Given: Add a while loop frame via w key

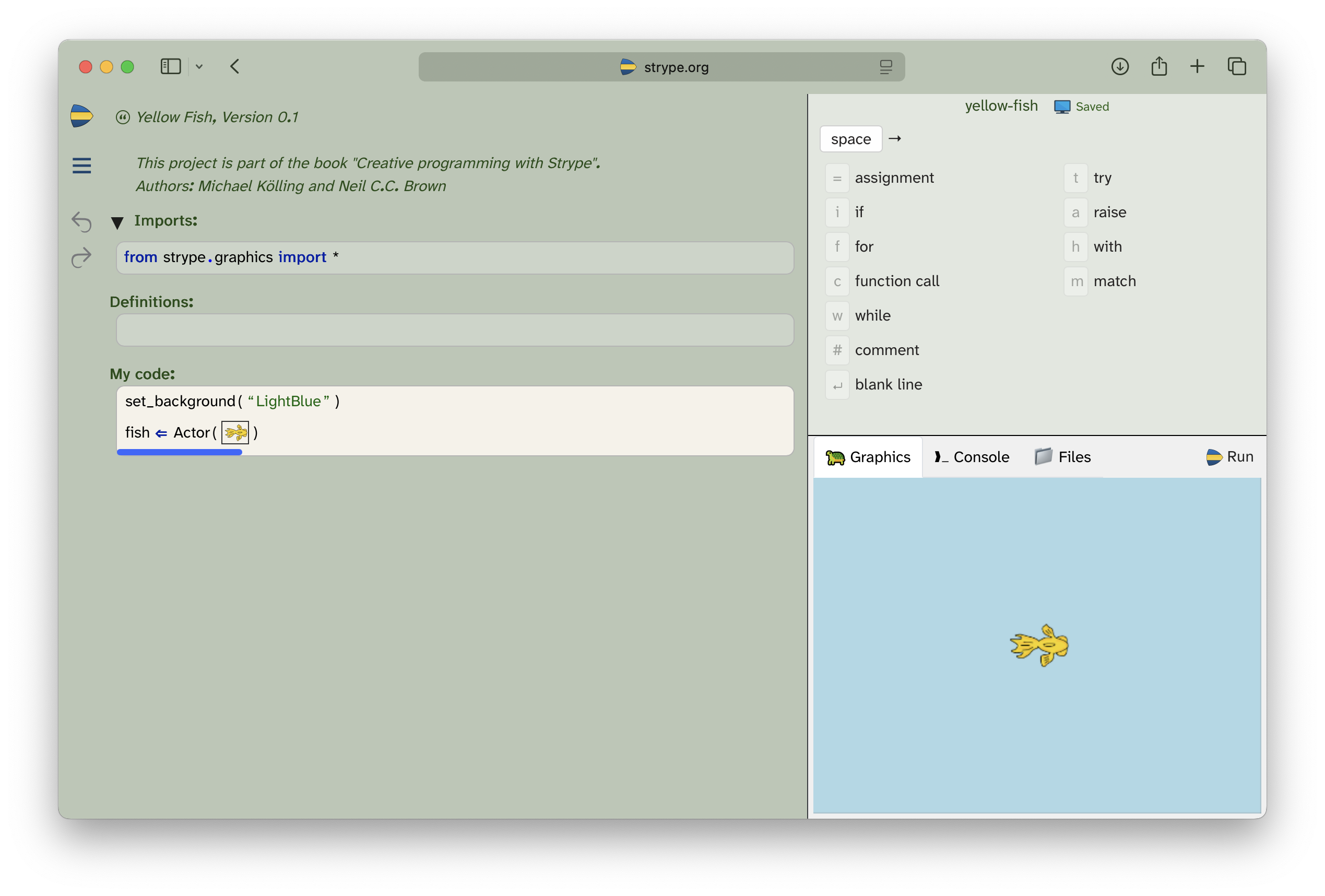Looking at the screenshot, I should point(837,316).
